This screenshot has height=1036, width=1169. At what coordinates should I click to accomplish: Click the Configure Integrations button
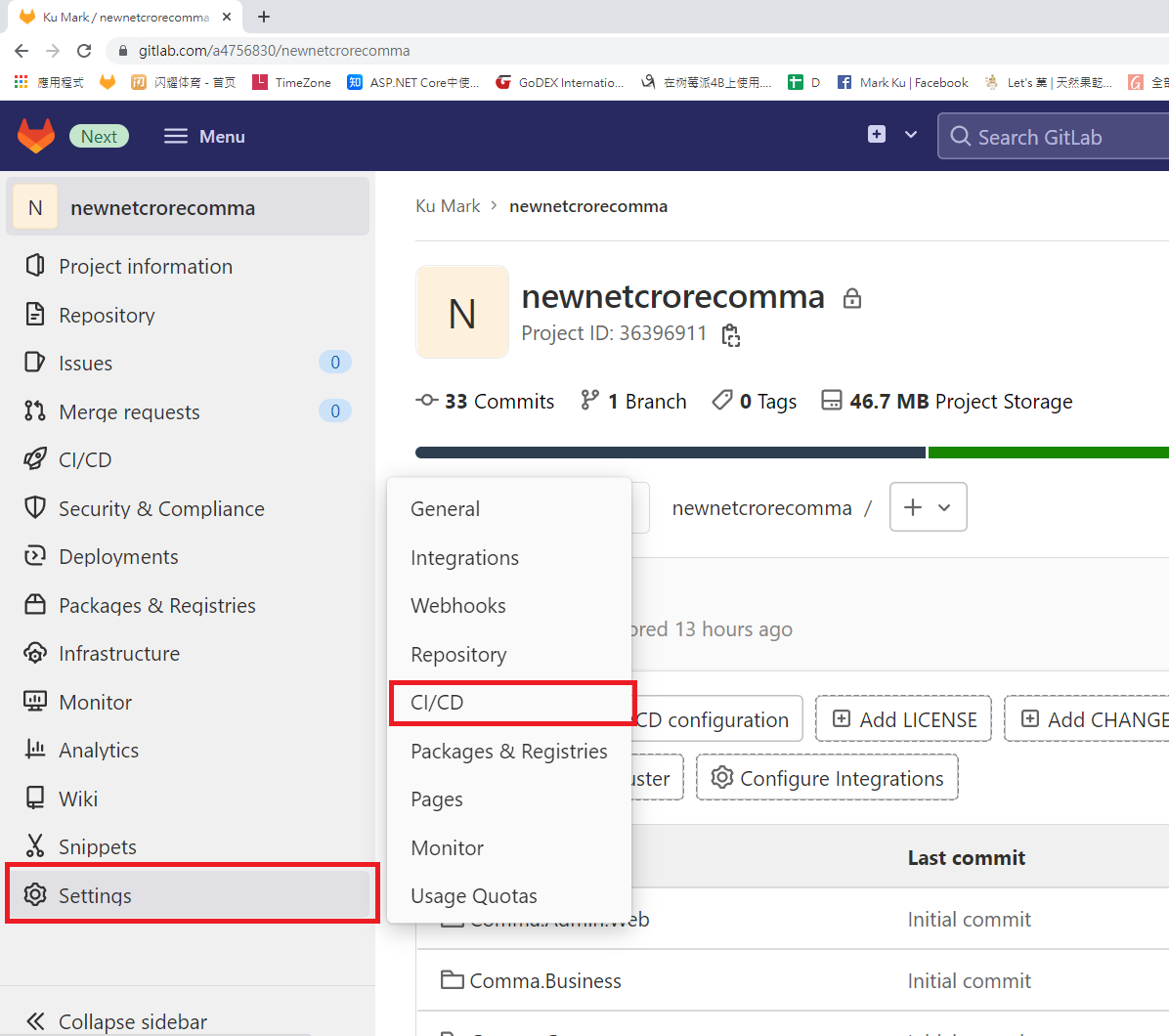[827, 778]
